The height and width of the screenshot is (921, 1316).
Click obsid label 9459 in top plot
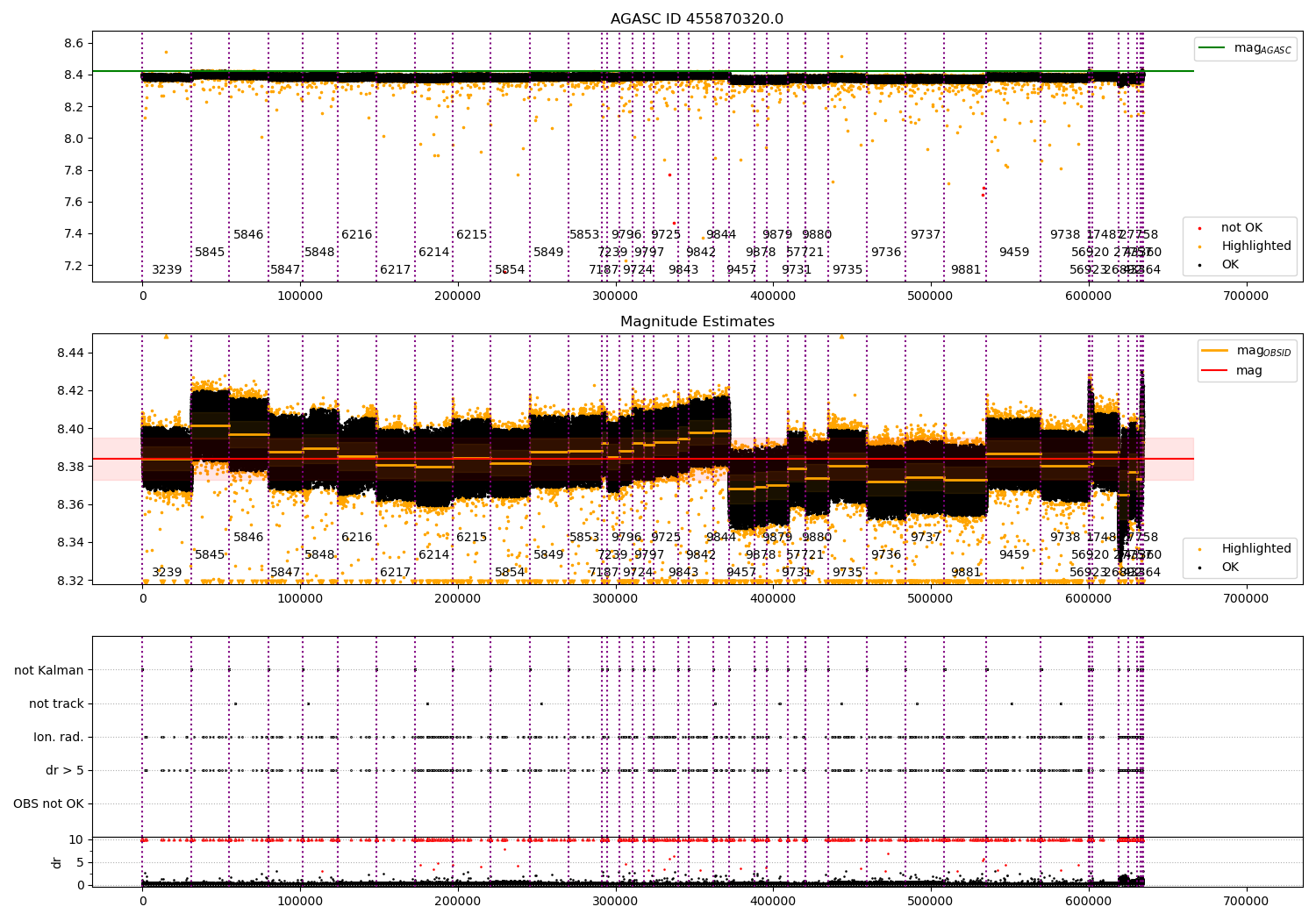pos(1014,252)
